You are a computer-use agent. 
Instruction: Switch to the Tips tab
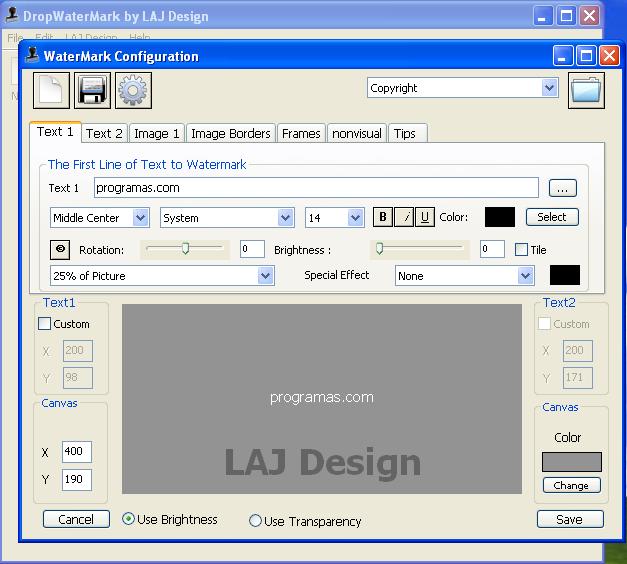407,133
